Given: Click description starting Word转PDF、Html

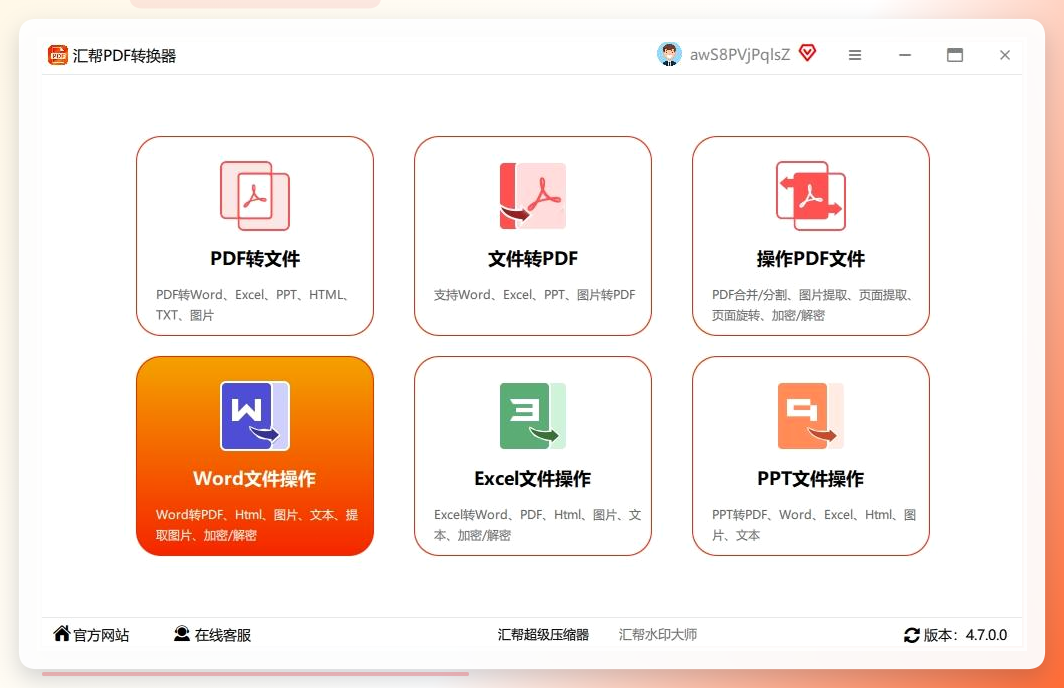Looking at the screenshot, I should pyautogui.click(x=256, y=524).
